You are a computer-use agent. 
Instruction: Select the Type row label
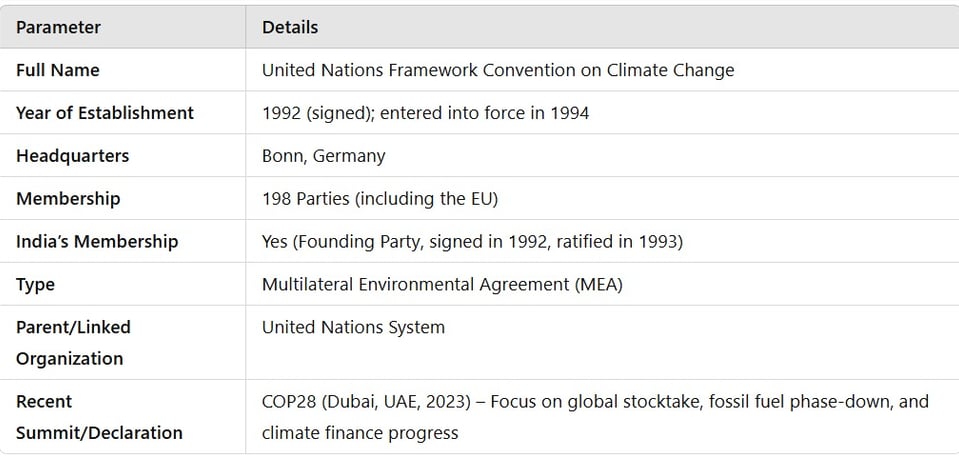35,285
